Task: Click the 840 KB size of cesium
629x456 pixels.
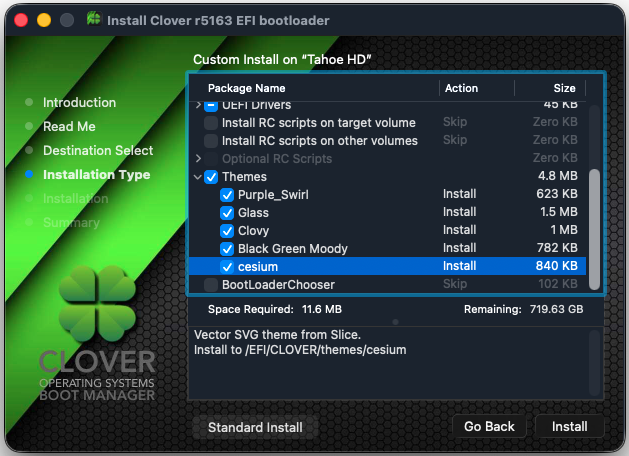Action: coord(556,266)
